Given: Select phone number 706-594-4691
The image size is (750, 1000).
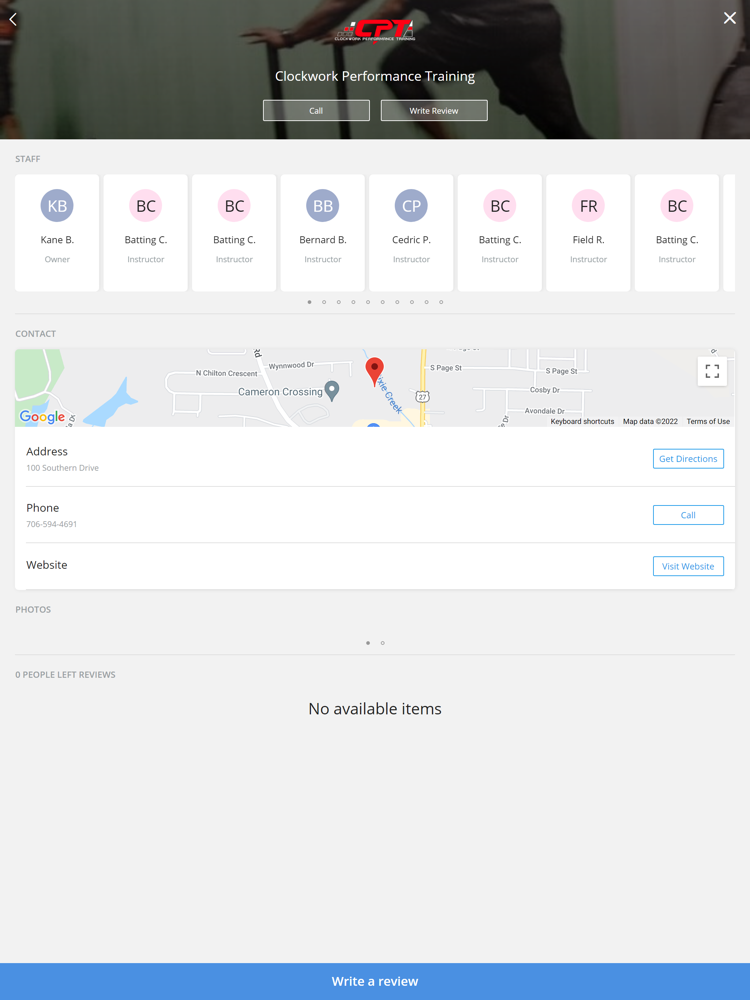Looking at the screenshot, I should click(52, 524).
